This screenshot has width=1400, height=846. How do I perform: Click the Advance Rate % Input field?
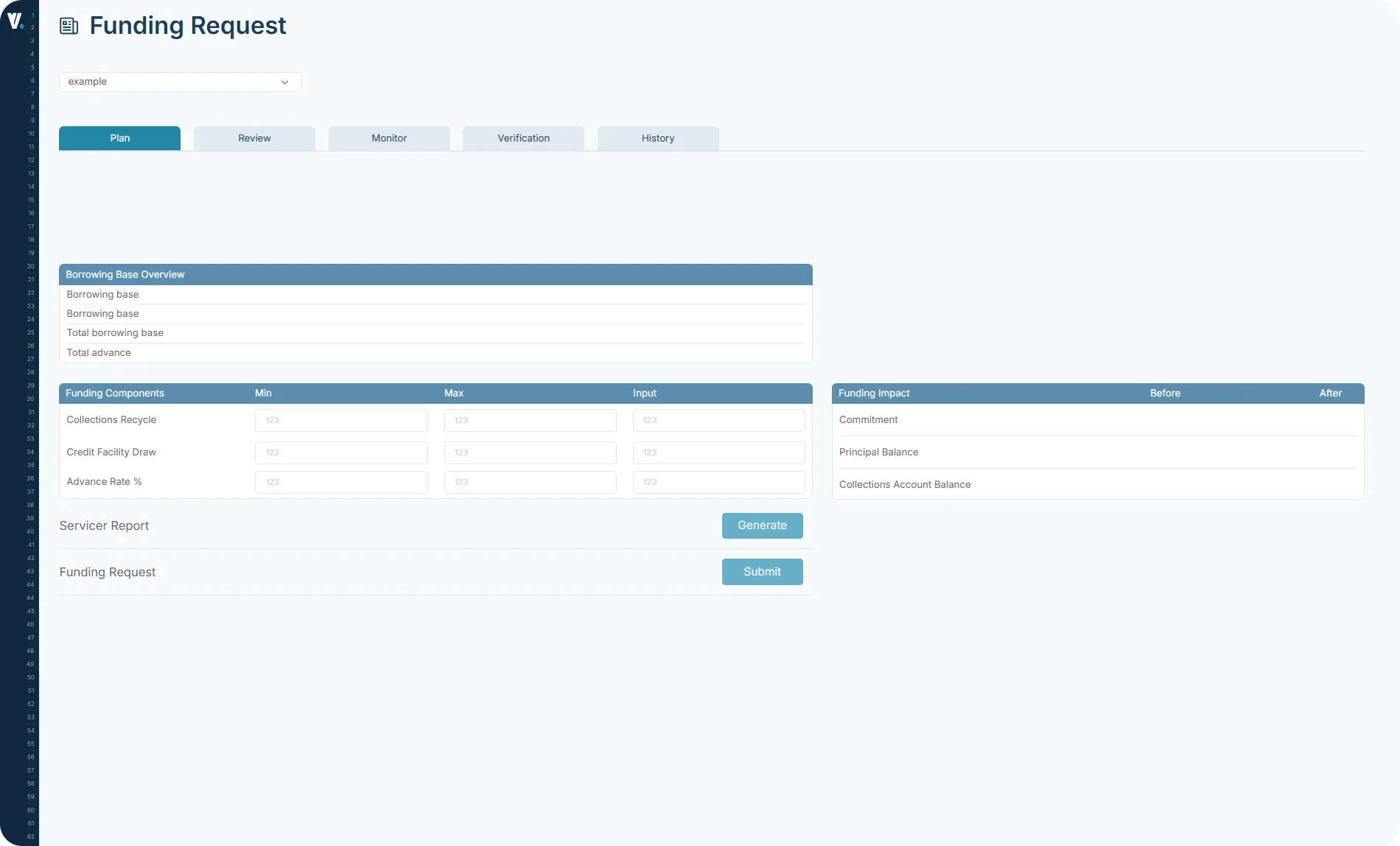coord(718,482)
